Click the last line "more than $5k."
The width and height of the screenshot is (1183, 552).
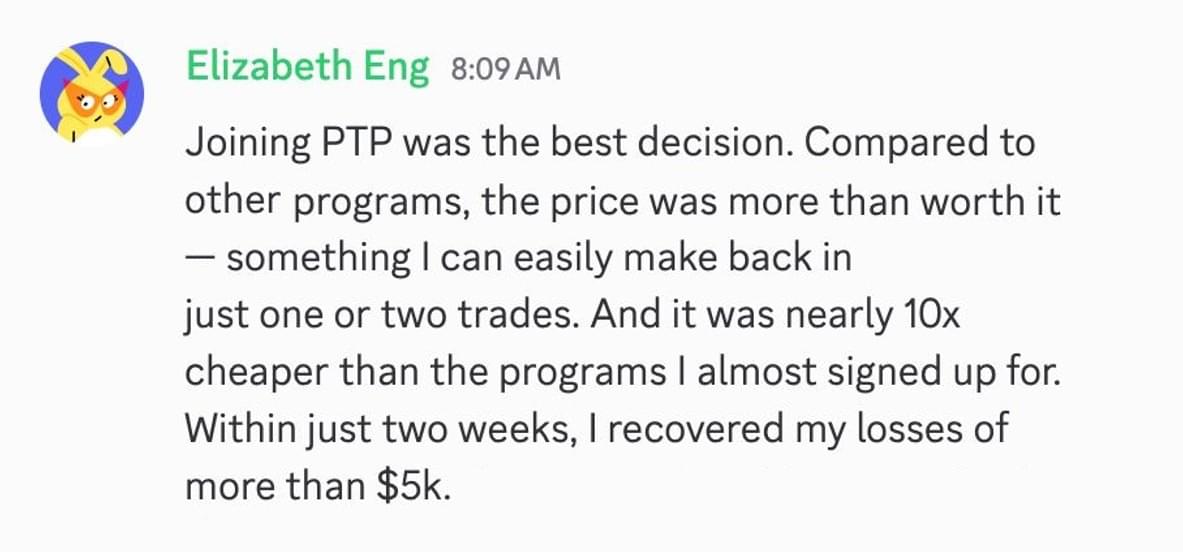coord(318,488)
